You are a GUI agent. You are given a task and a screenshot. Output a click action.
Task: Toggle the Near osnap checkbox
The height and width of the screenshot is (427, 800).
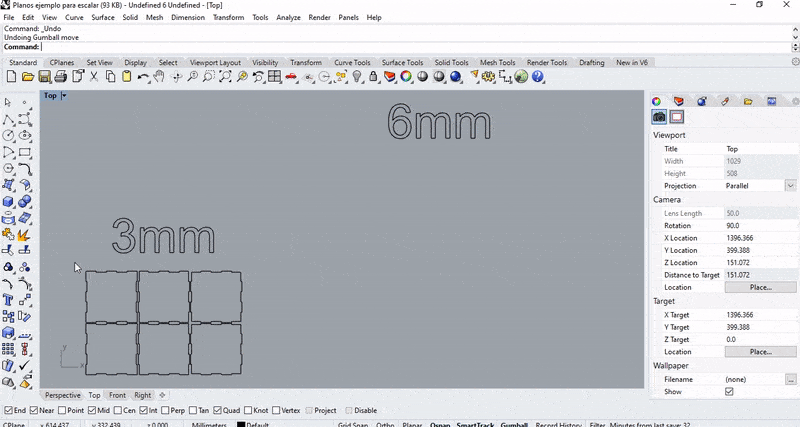point(34,410)
